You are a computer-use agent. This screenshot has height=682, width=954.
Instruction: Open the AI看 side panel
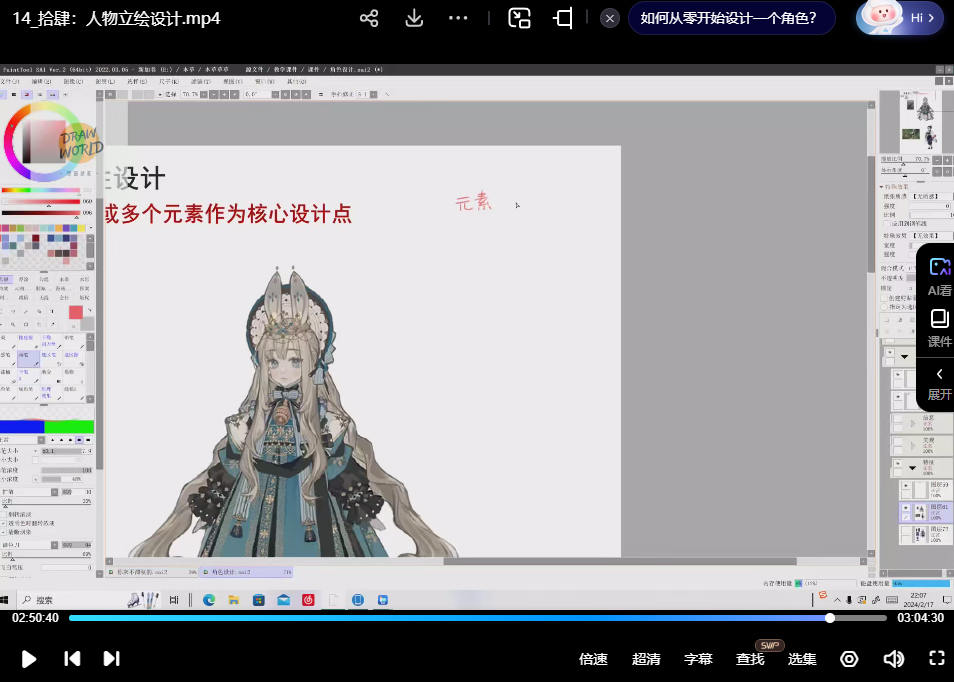point(939,276)
